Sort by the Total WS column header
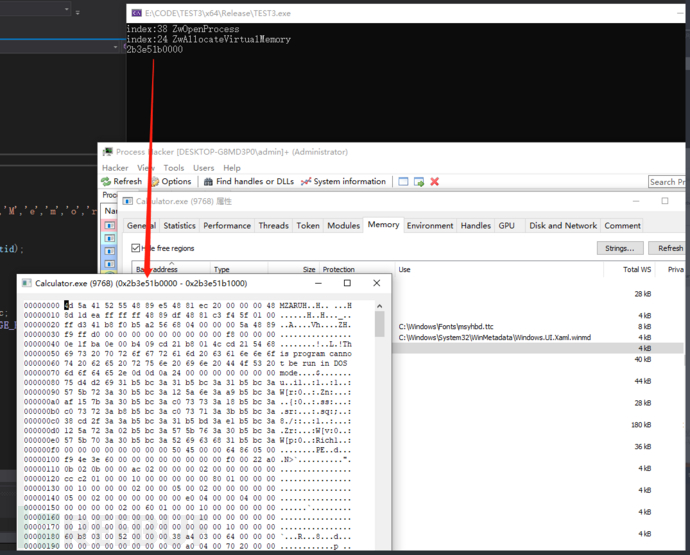This screenshot has width=690, height=555. coord(629,269)
